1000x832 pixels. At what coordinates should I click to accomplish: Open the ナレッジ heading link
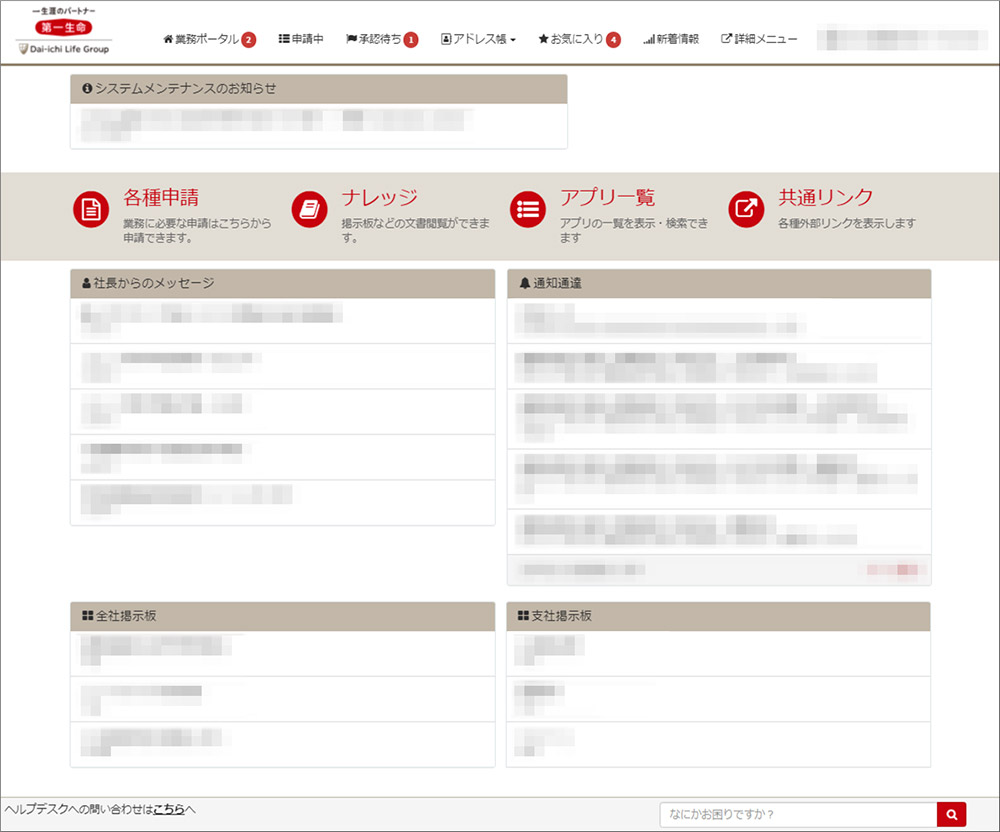379,197
